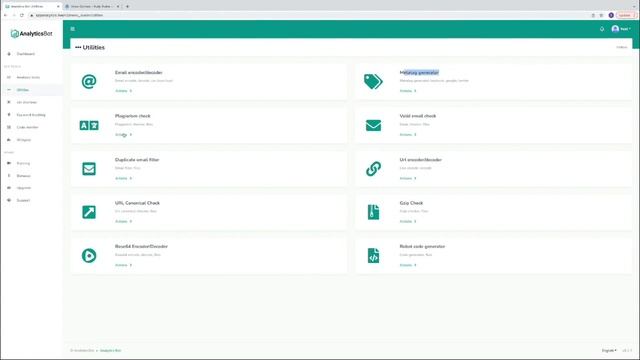
Task: Open Actions link under Plagiarism check
Action: click(123, 135)
